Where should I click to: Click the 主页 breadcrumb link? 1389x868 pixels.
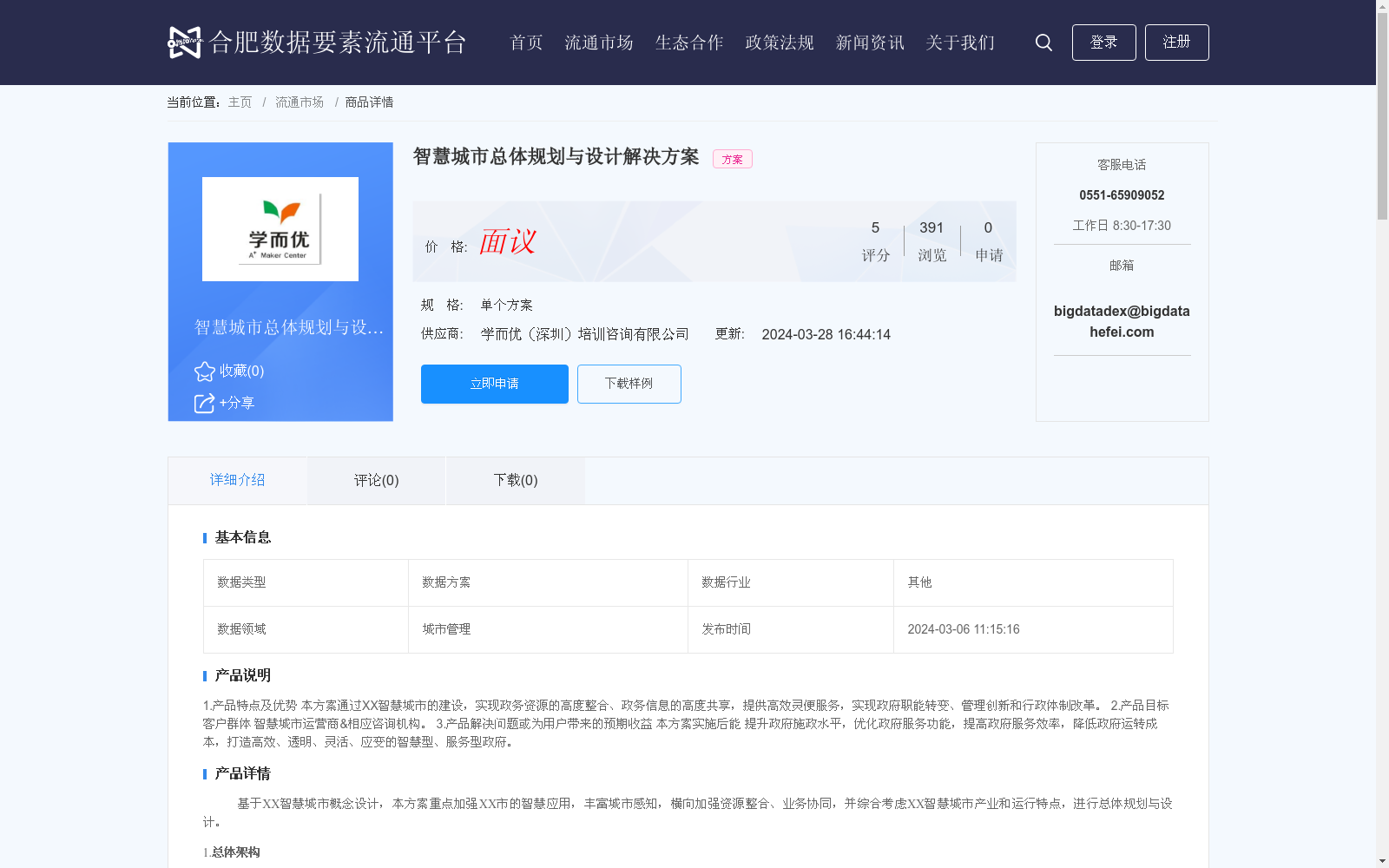coord(239,102)
